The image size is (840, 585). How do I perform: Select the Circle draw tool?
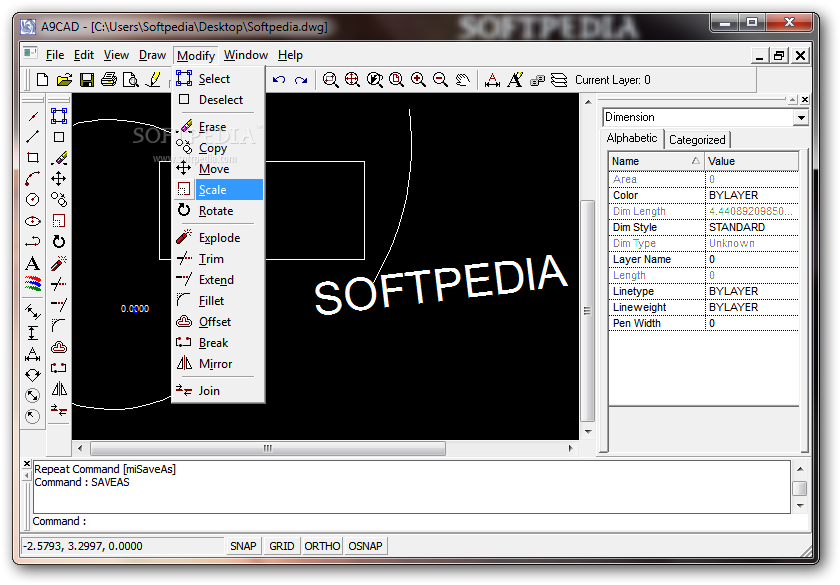tap(33, 200)
